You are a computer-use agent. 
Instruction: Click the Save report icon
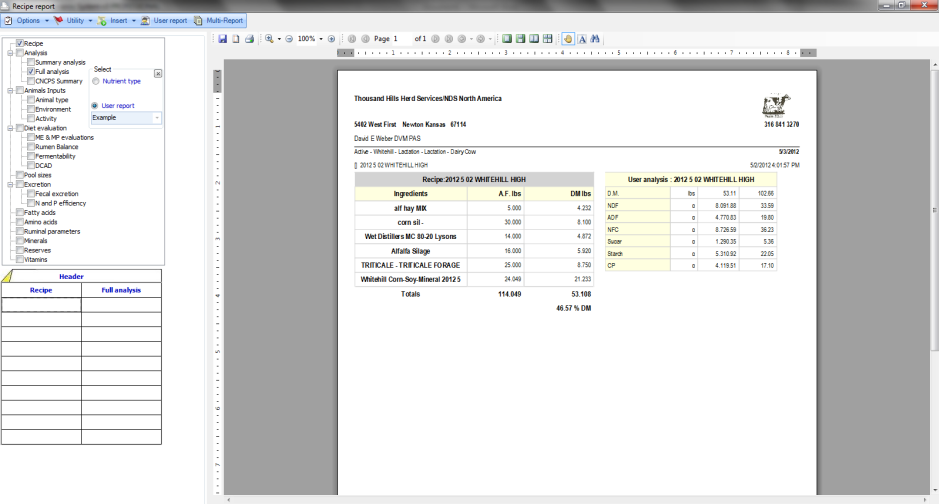pos(222,39)
